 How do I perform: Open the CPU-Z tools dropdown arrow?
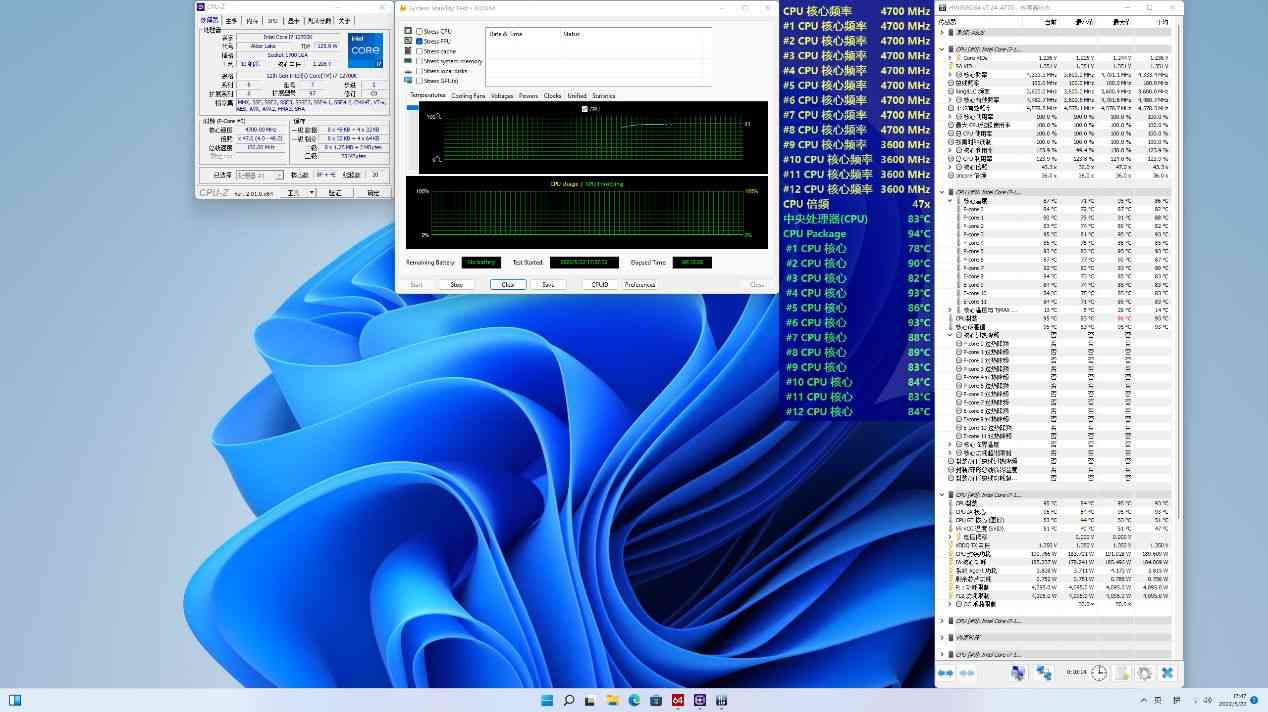(x=312, y=192)
